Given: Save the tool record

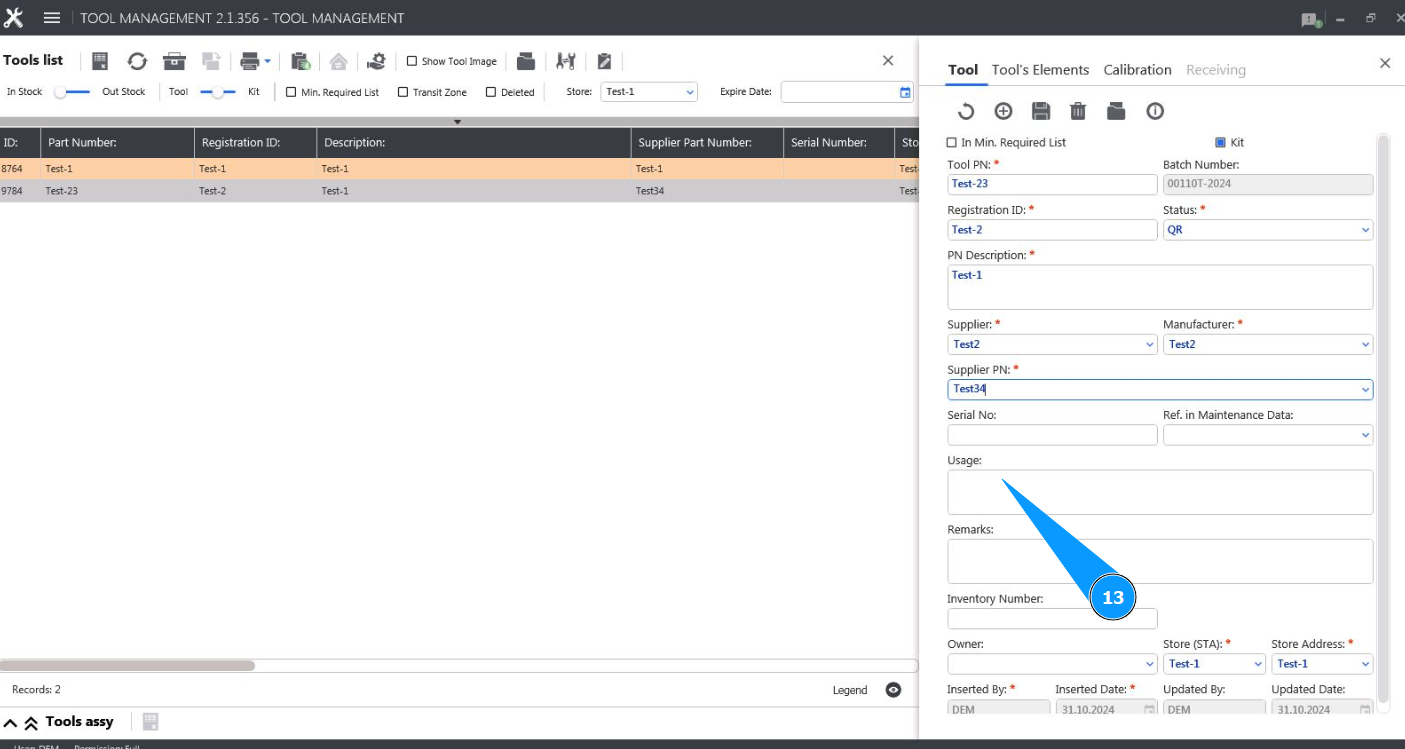Looking at the screenshot, I should click(1041, 111).
